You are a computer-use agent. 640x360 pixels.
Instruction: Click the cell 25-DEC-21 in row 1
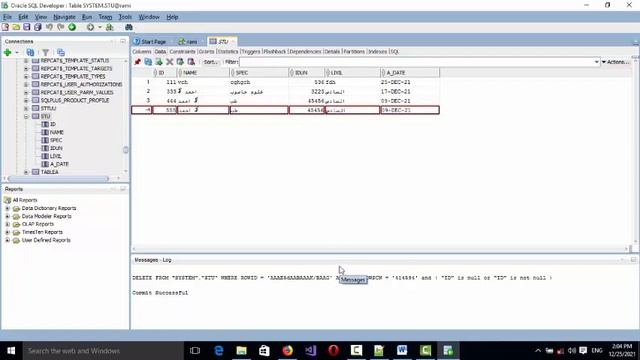(x=409, y=82)
